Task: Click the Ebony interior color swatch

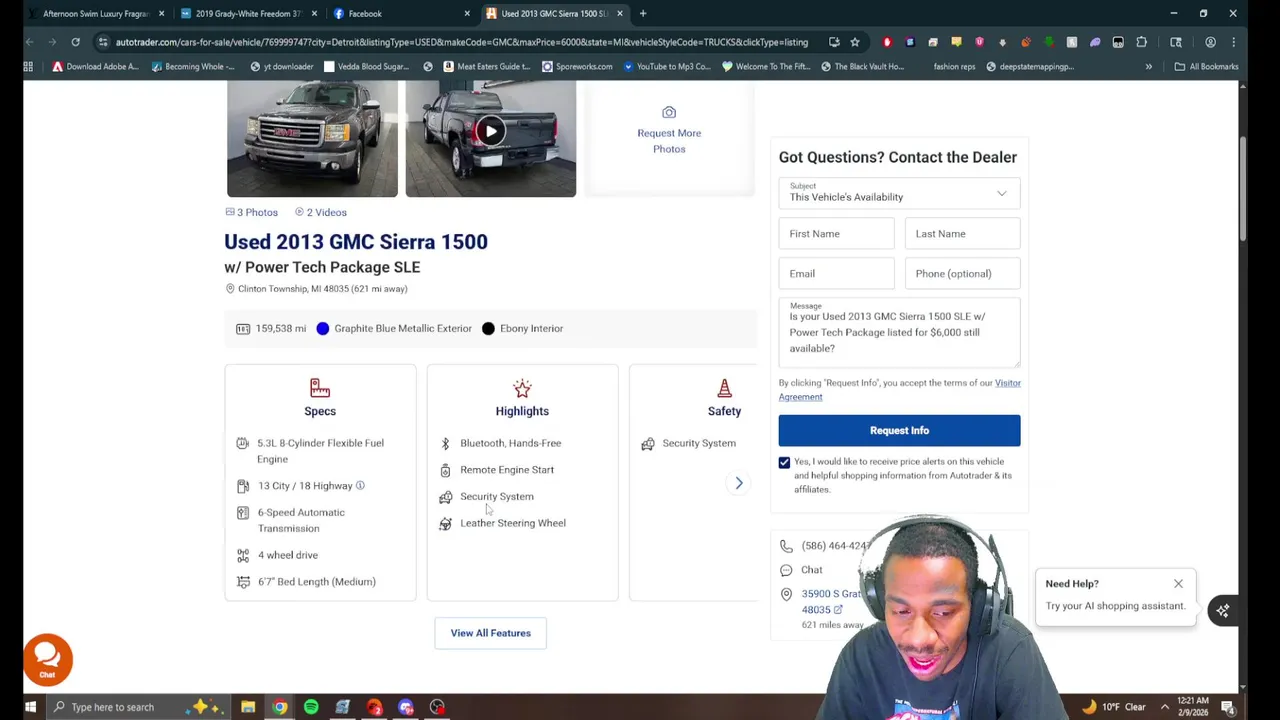Action: (488, 329)
